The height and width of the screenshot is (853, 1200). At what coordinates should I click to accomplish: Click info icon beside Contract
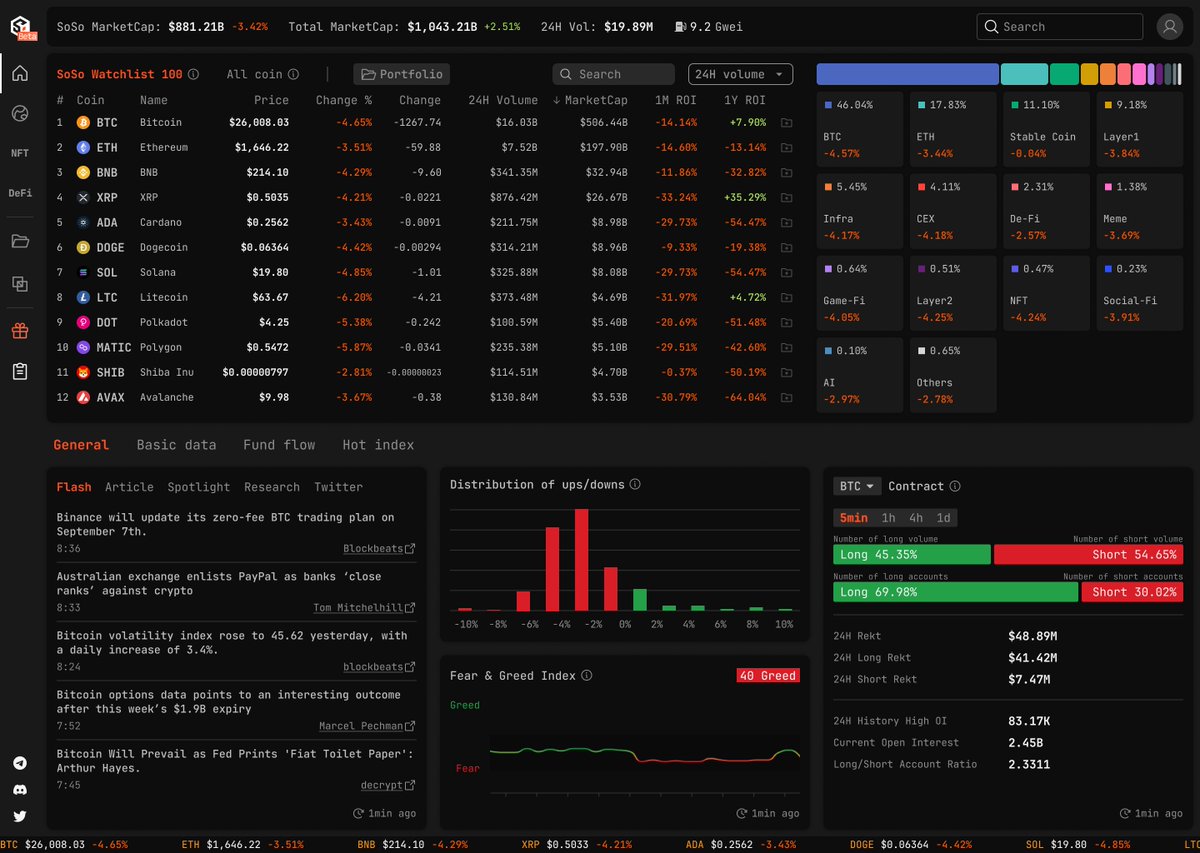point(955,486)
